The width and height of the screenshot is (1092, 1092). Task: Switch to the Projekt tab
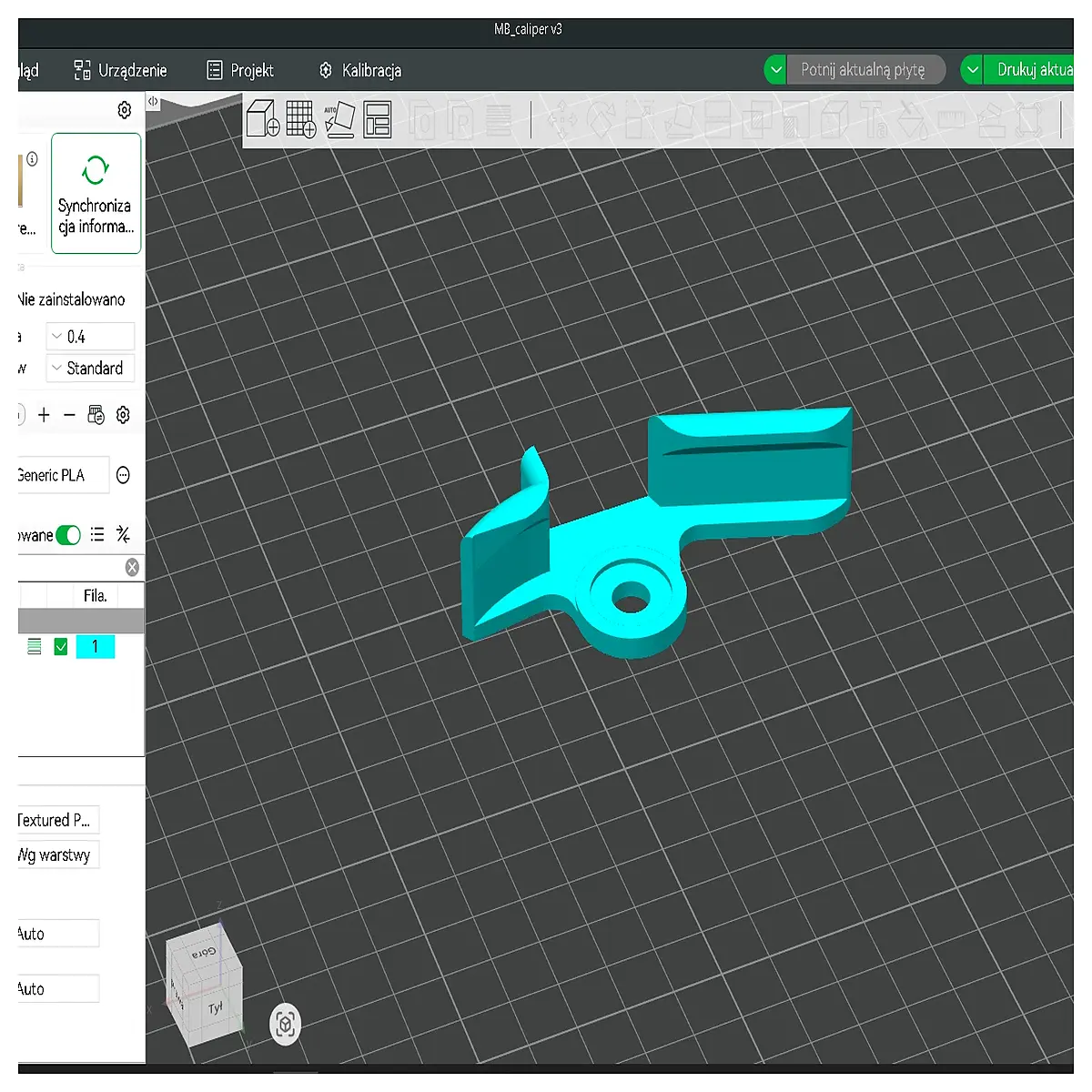240,70
